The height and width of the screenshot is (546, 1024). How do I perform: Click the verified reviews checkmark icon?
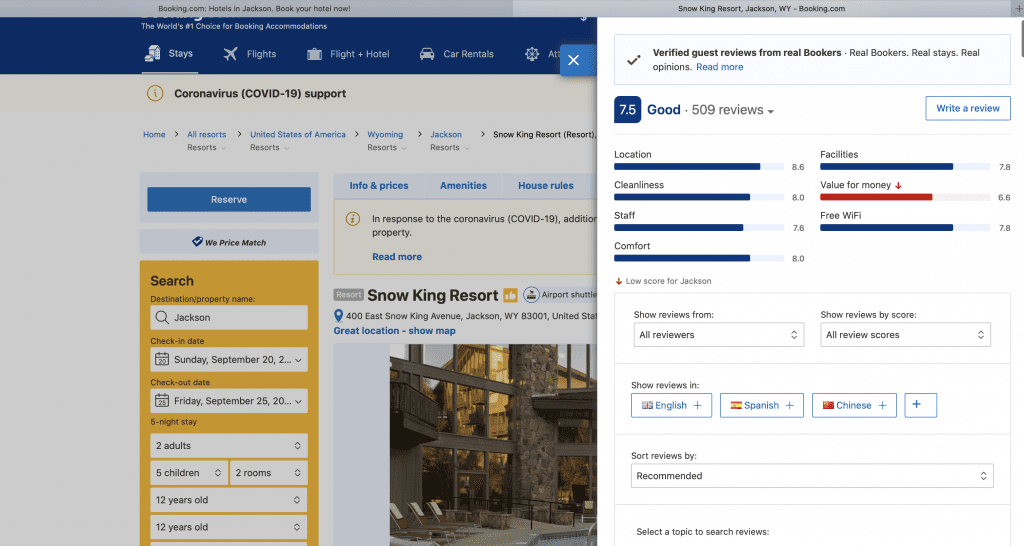click(633, 60)
